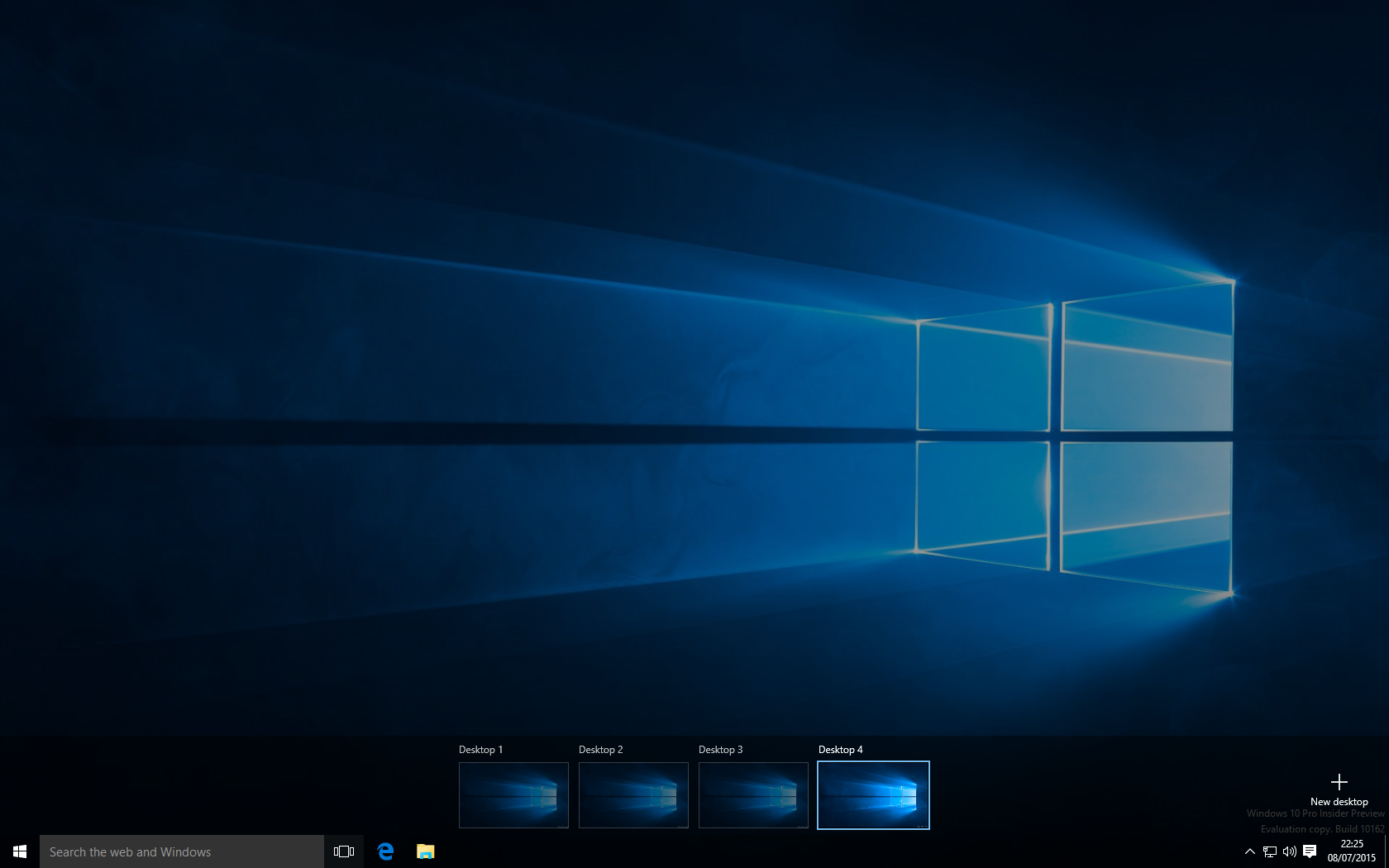The height and width of the screenshot is (868, 1389).
Task: Select the highlighted Desktop 4 thumbnail
Action: pyautogui.click(x=873, y=795)
